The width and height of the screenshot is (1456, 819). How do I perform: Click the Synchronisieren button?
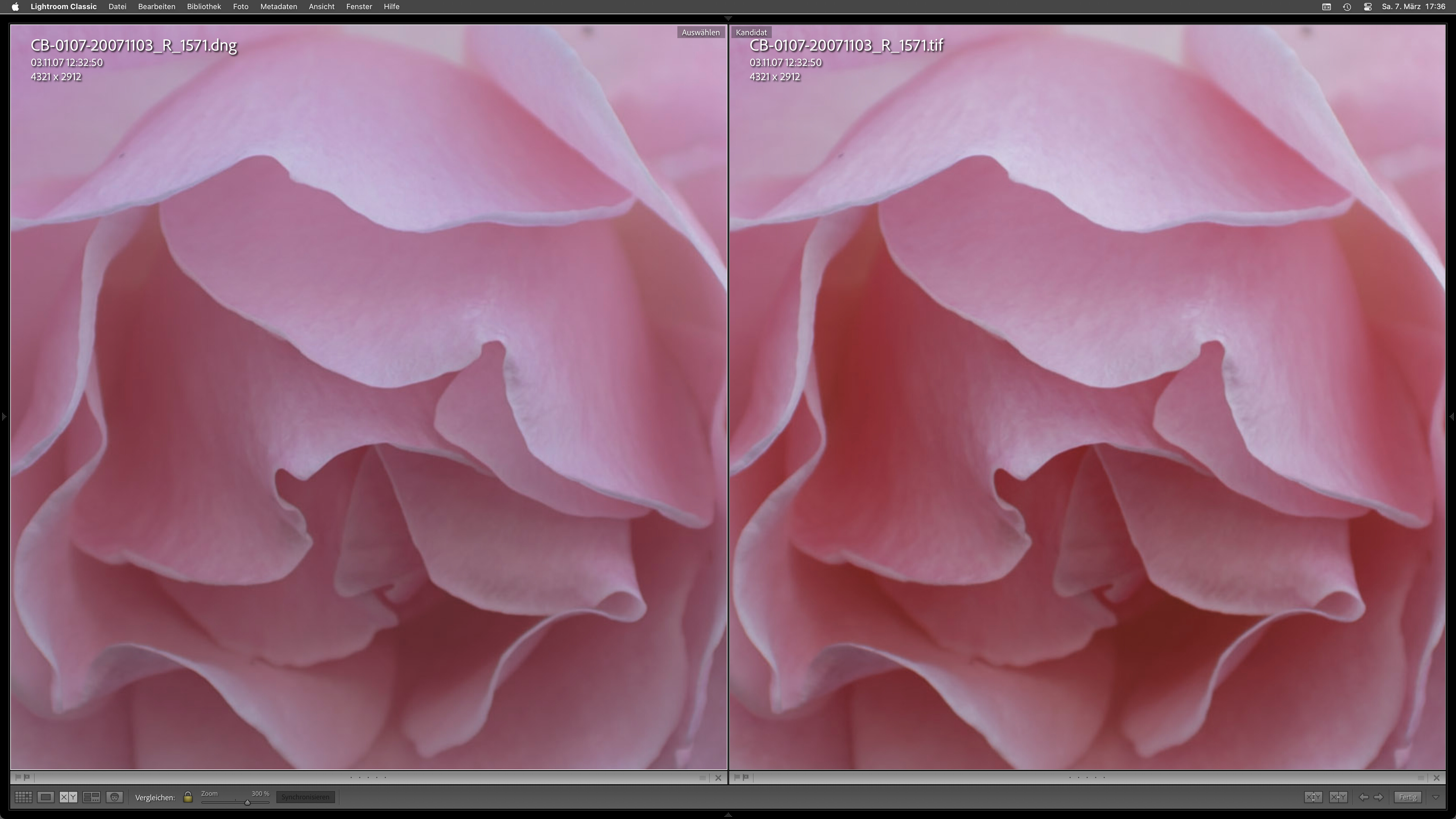coord(305,797)
